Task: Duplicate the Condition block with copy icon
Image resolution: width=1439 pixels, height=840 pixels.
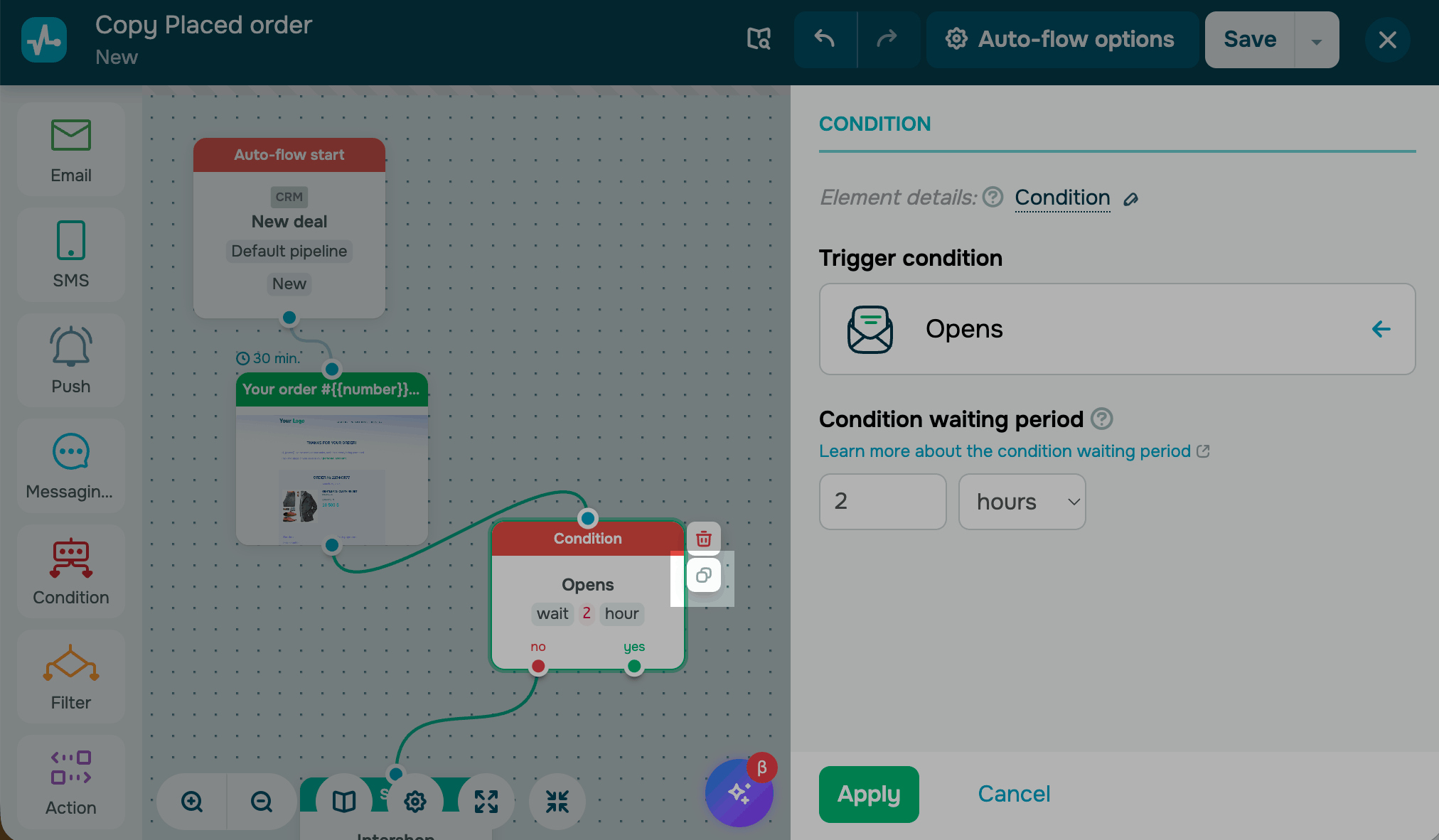Action: pos(704,575)
